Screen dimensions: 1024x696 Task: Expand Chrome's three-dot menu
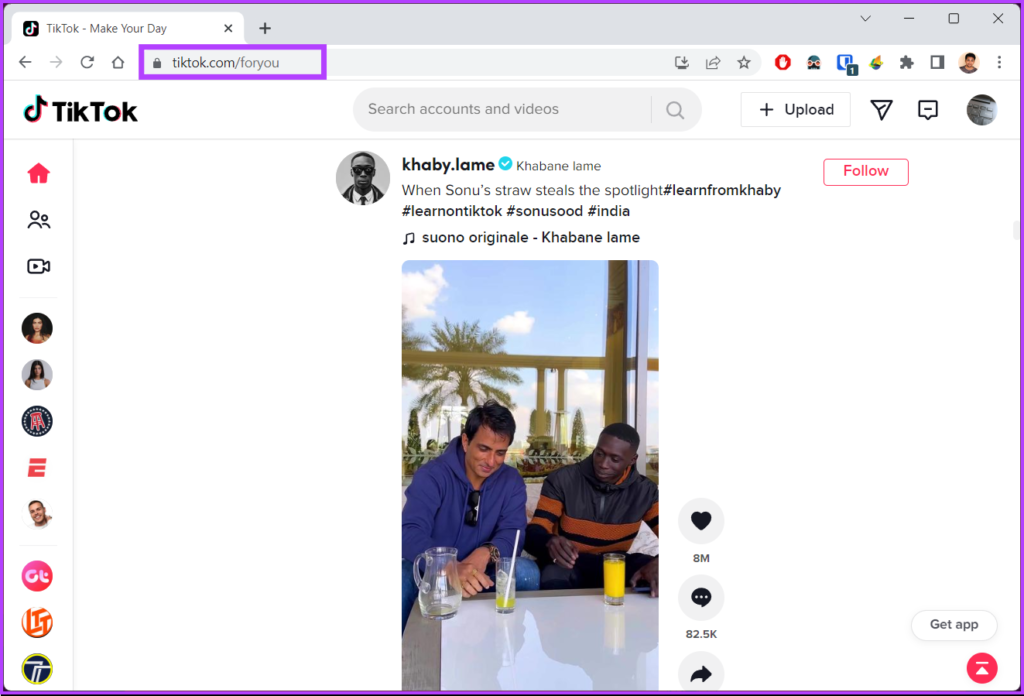pyautogui.click(x=999, y=62)
